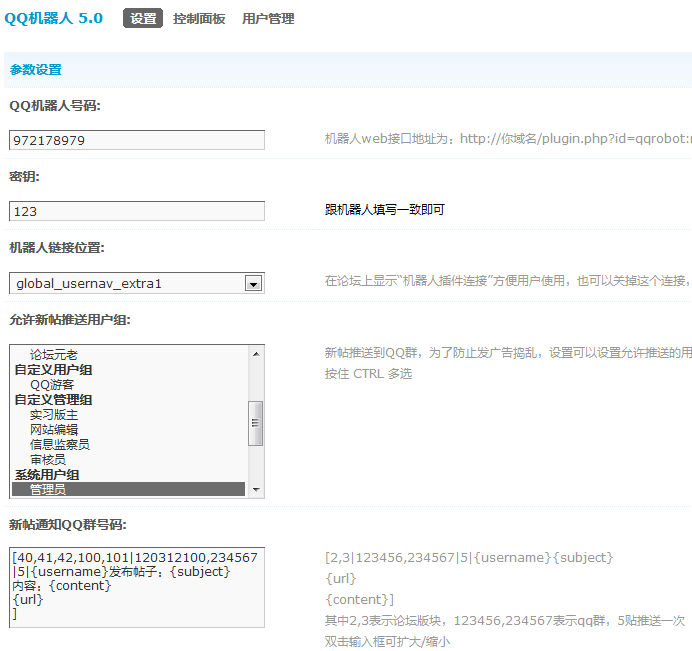Click the 新帖推送到QQ群 explanation text
The height and width of the screenshot is (651, 692).
coord(508,353)
